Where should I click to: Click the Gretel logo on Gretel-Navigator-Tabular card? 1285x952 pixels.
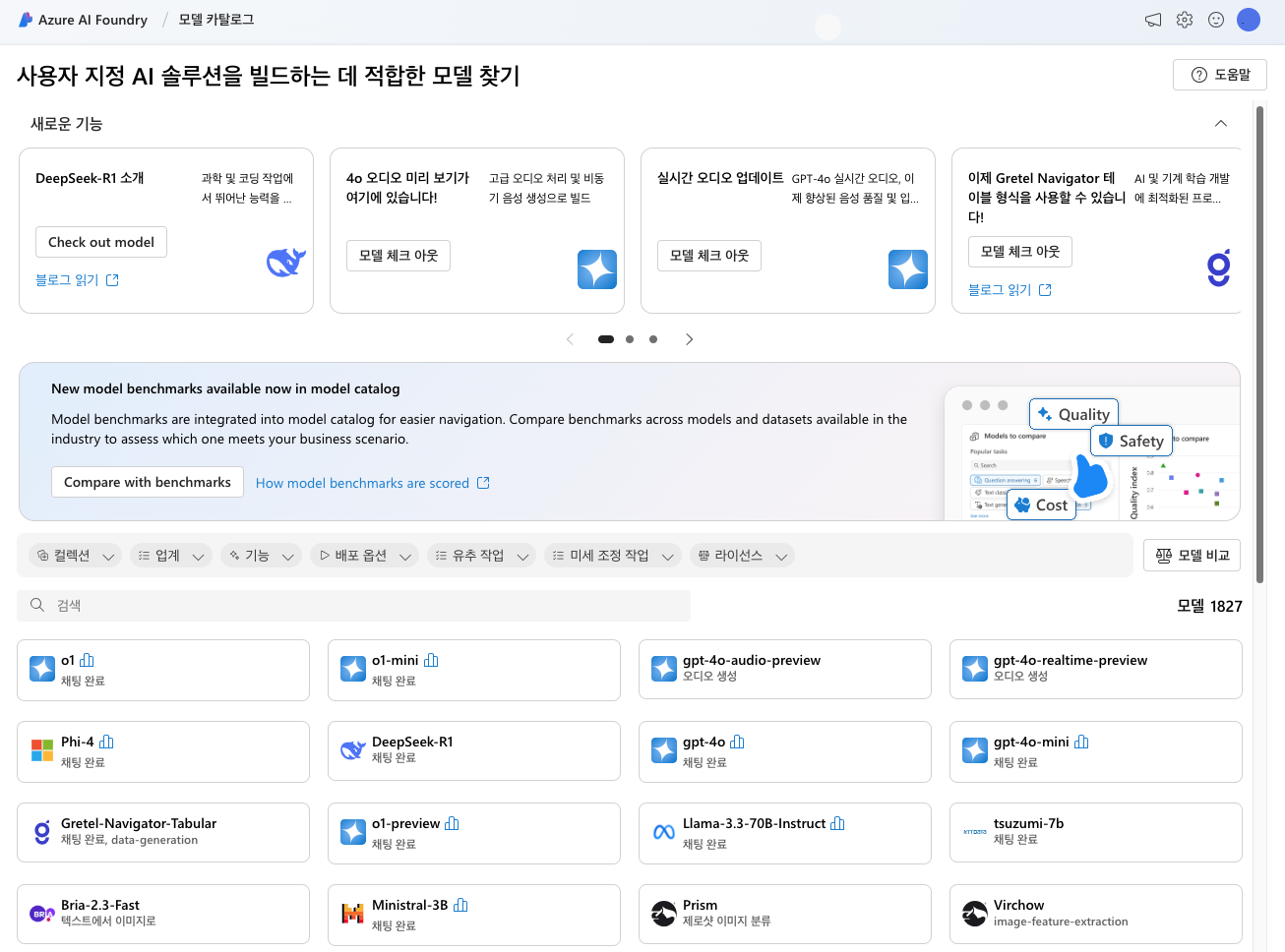(x=42, y=832)
